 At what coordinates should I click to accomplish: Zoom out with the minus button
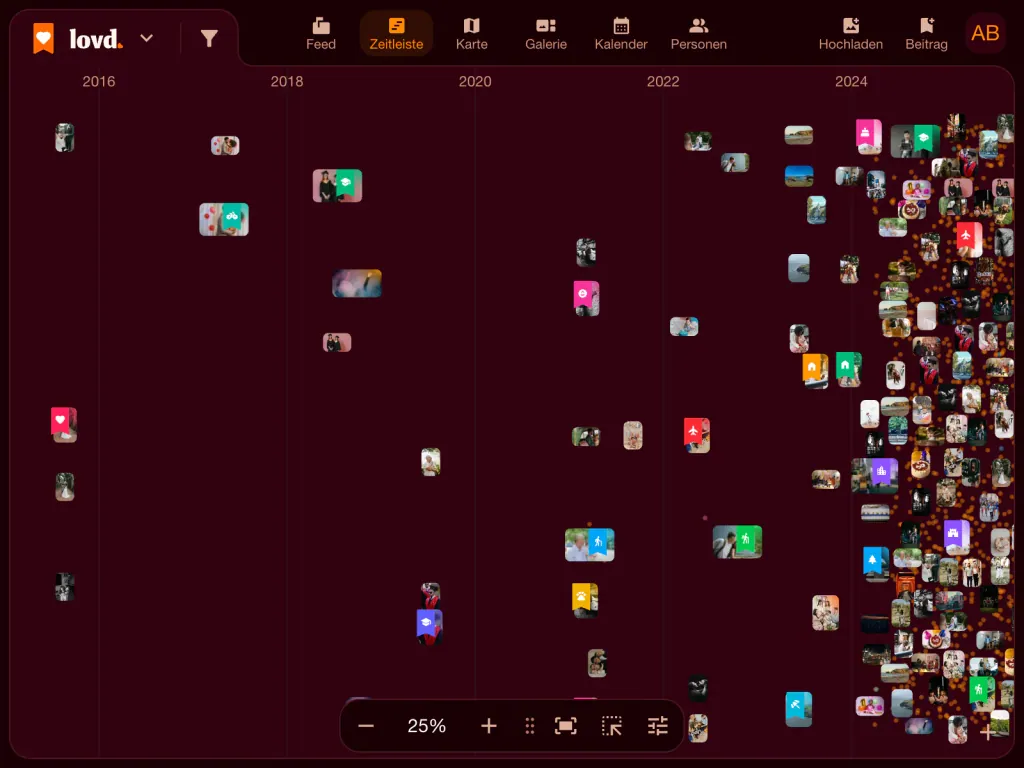(x=366, y=726)
